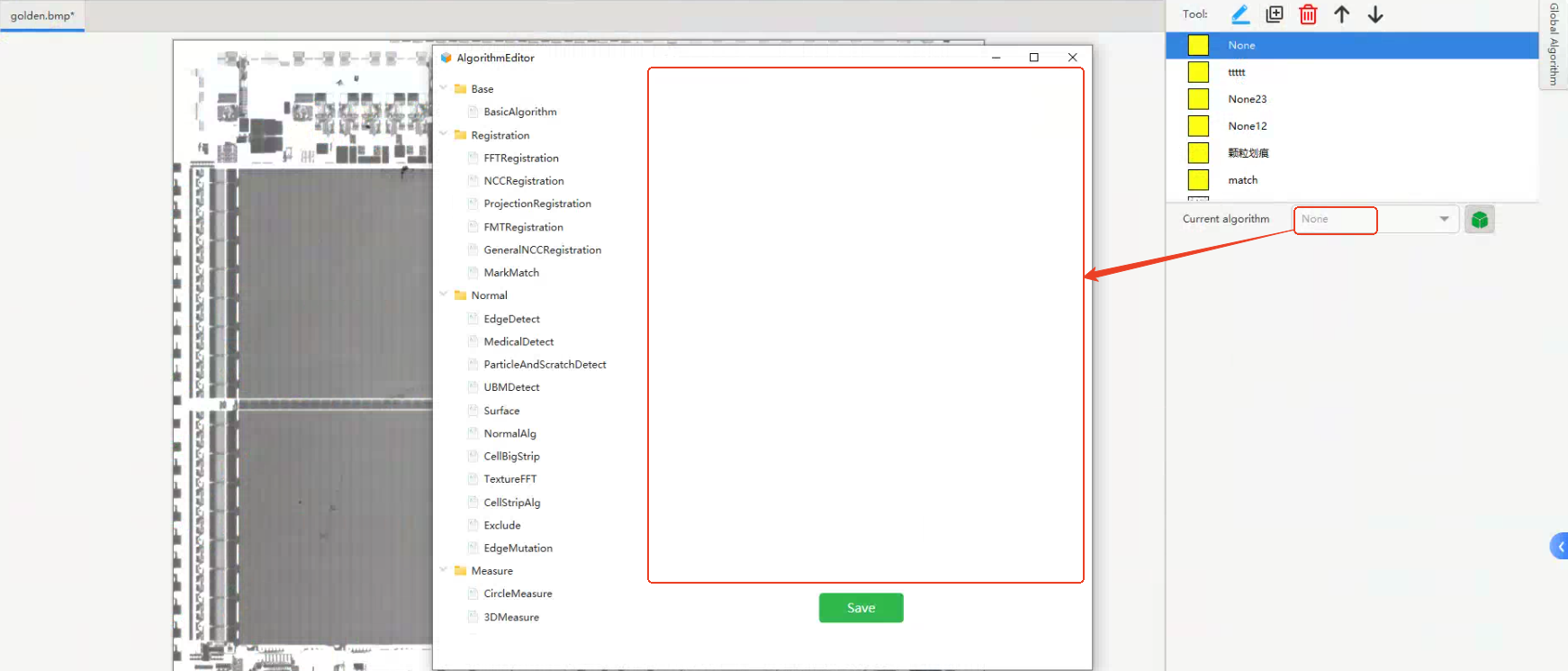Click the MarkMatch file icon
The width and height of the screenshot is (1568, 671).
coord(473,273)
